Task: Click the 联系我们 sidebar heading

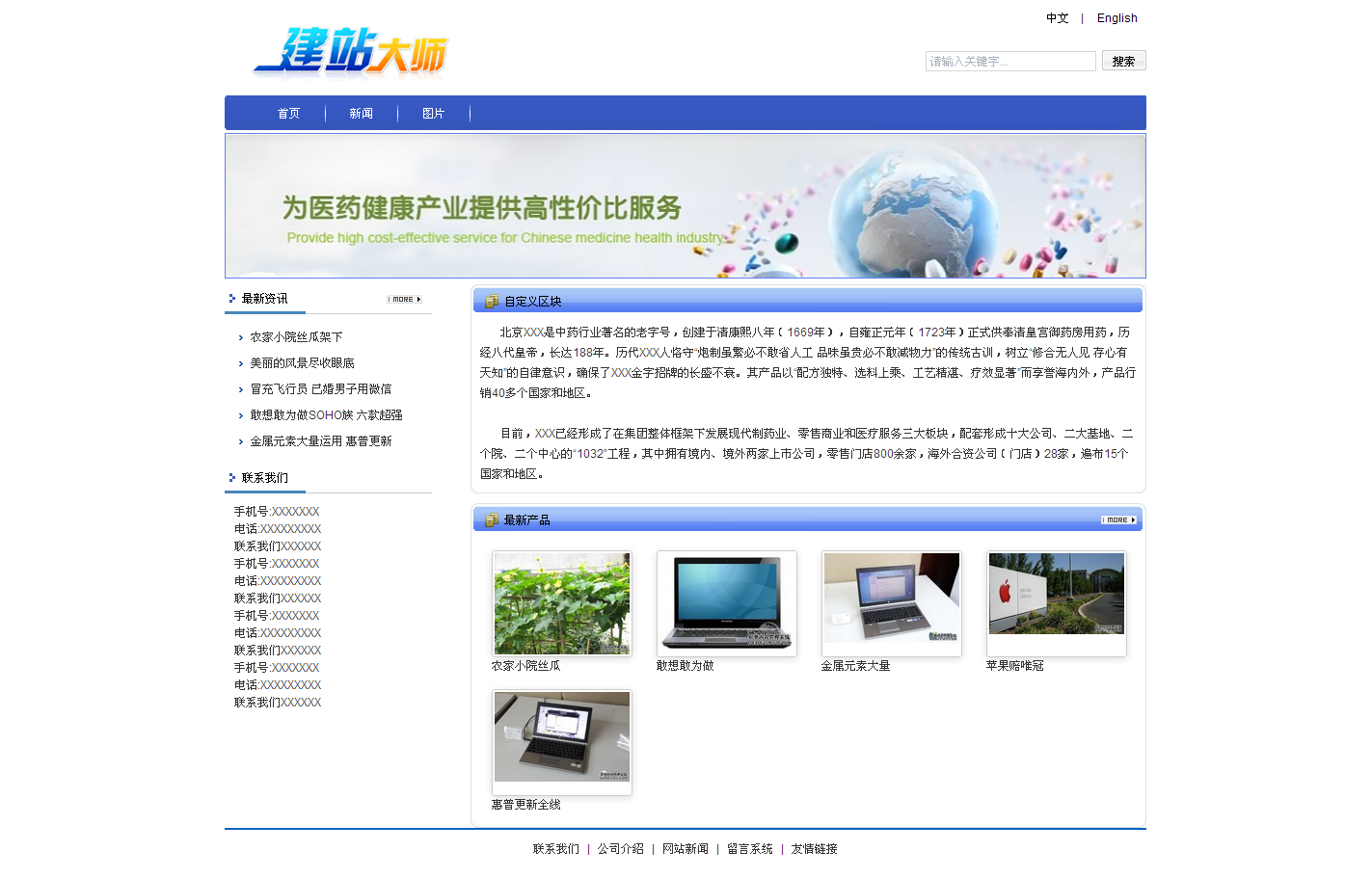Action: coord(264,478)
